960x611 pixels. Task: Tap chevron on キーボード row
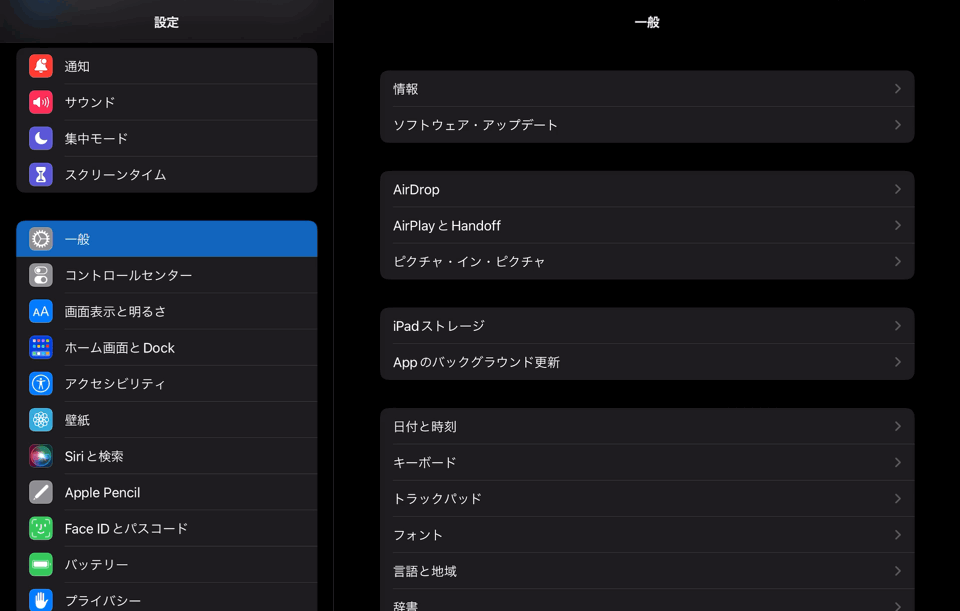pyautogui.click(x=898, y=462)
